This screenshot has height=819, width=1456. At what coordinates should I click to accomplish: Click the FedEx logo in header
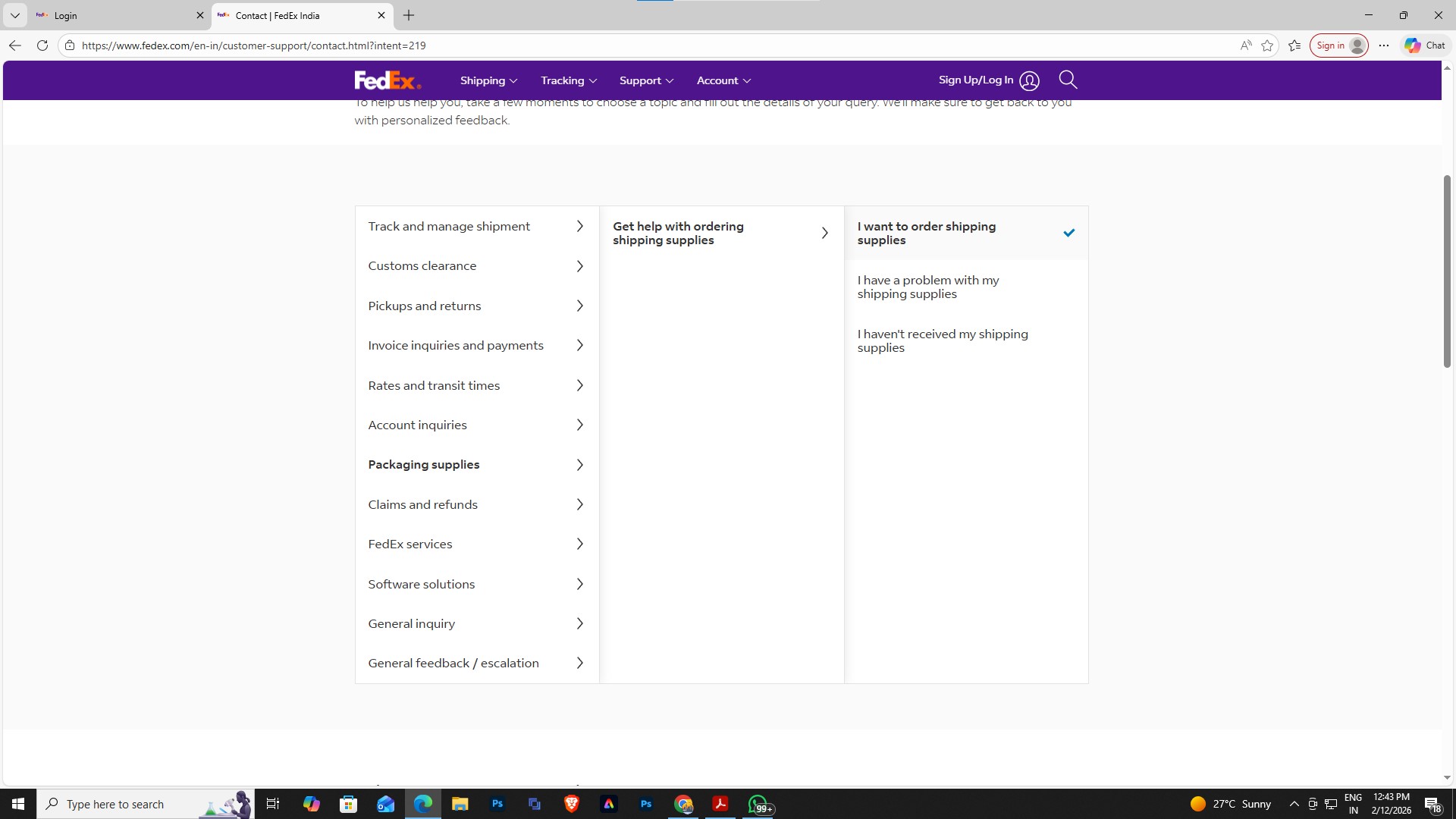(x=387, y=80)
